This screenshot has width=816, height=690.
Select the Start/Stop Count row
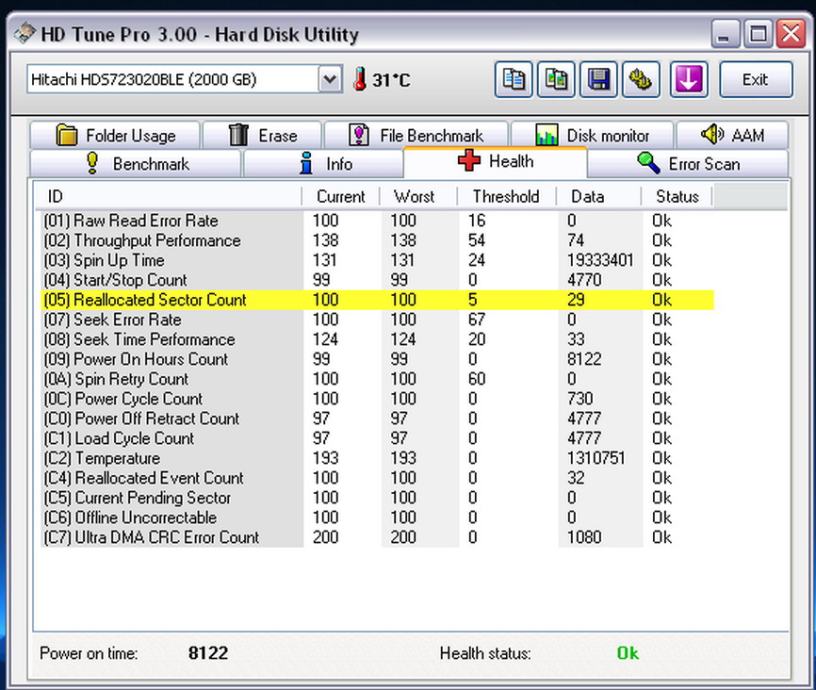point(377,280)
